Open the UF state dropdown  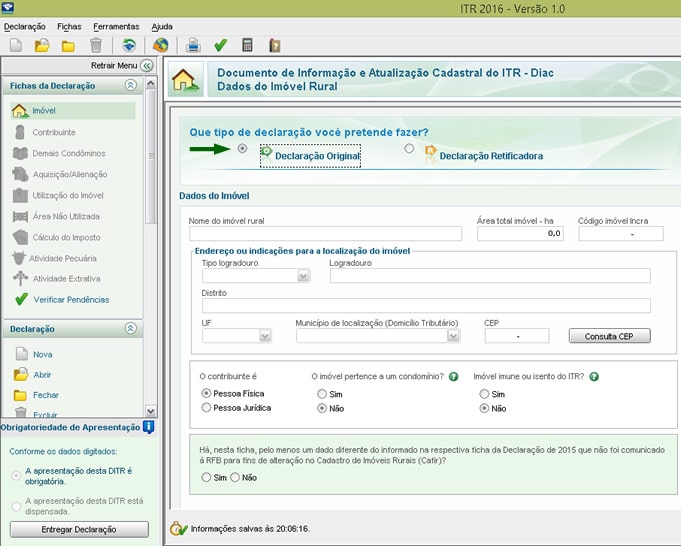pos(265,336)
